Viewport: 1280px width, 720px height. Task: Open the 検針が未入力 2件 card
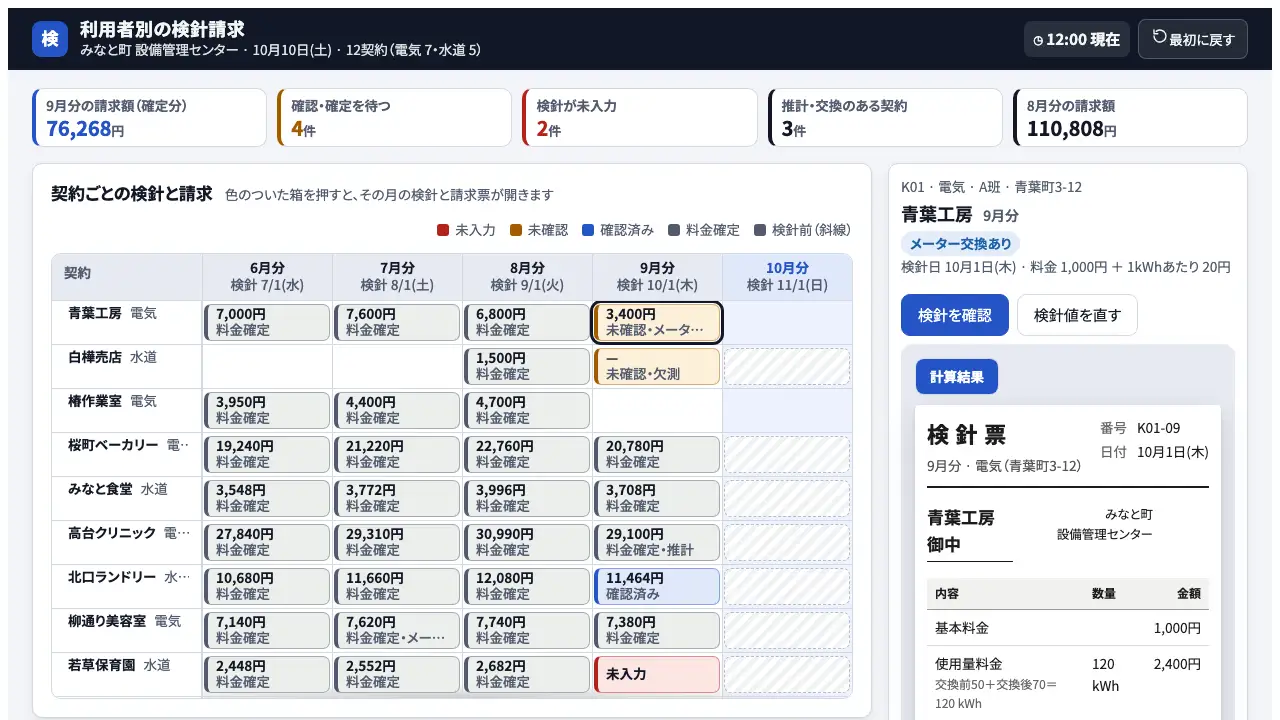point(640,118)
